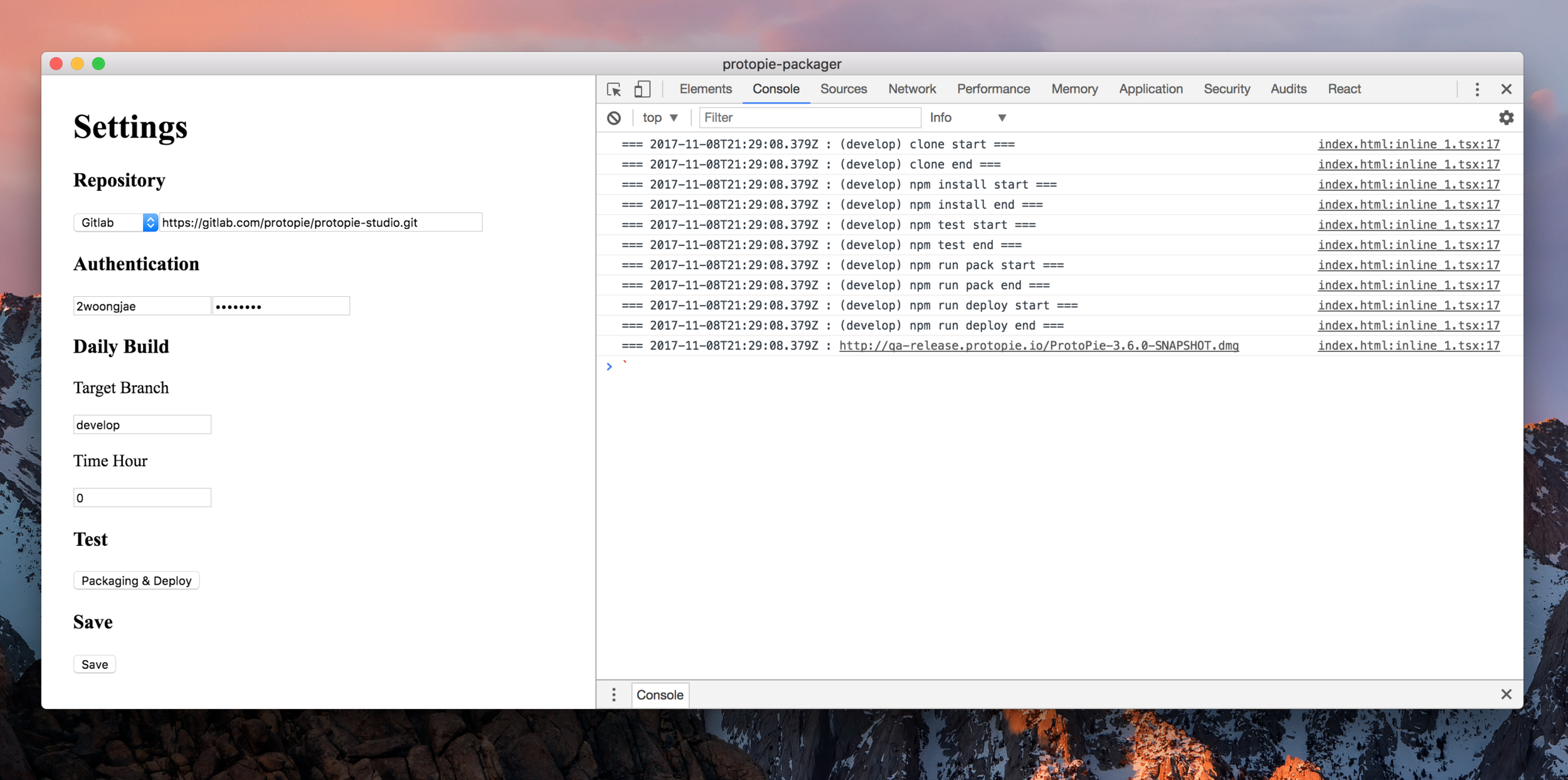Click the Save button
Viewport: 1568px width, 780px height.
pos(95,665)
